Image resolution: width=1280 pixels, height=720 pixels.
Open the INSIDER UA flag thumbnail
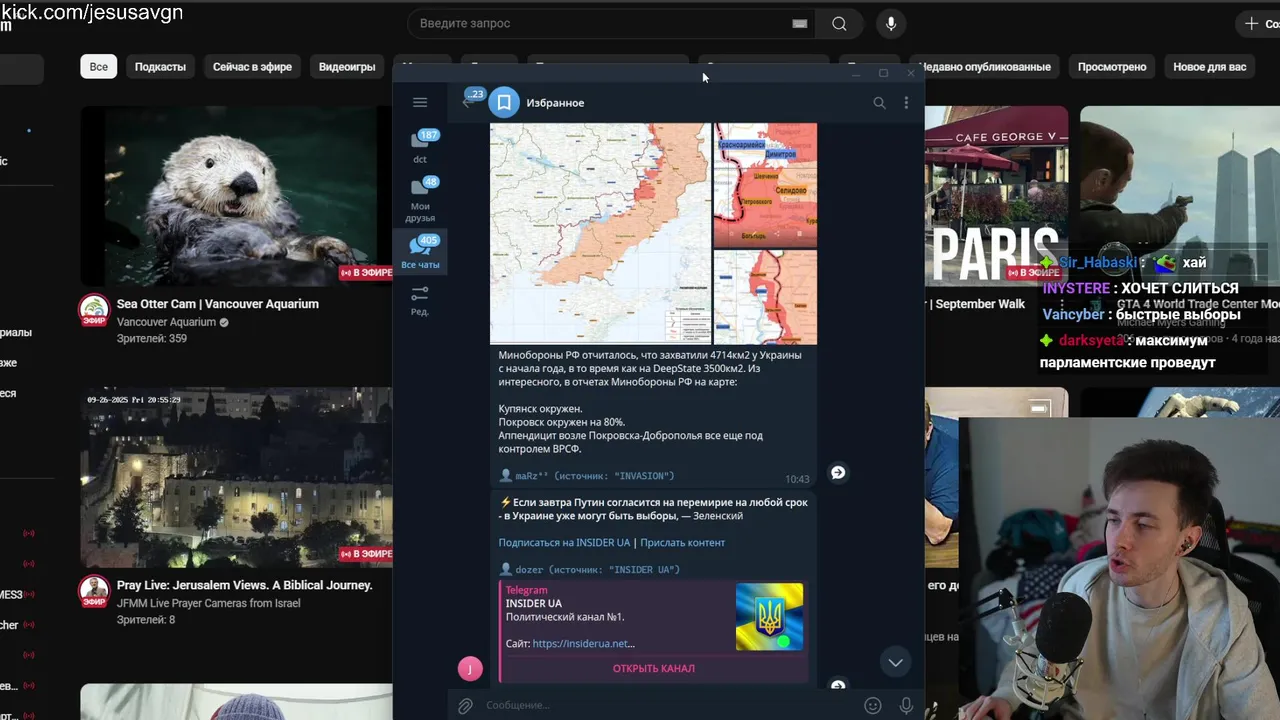(x=769, y=617)
